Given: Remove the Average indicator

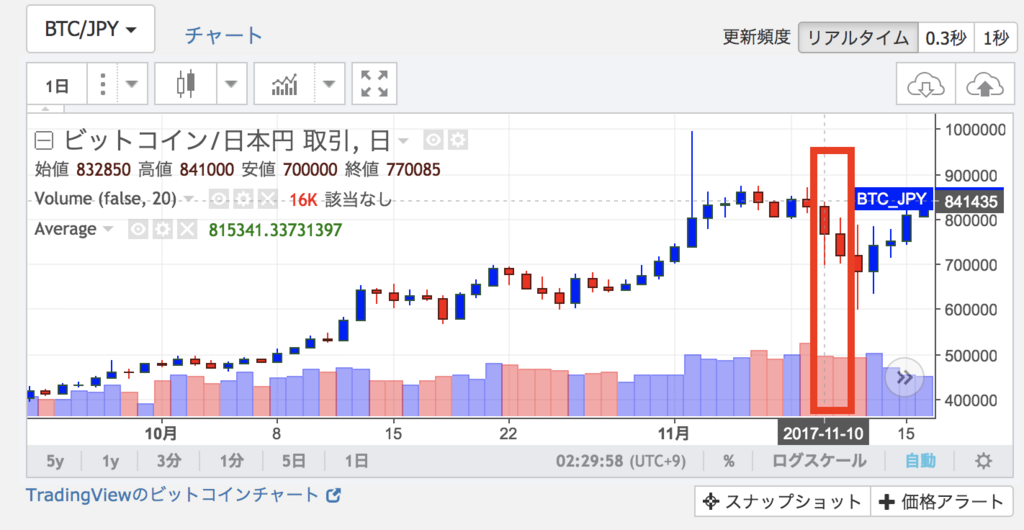Looking at the screenshot, I should [187, 229].
